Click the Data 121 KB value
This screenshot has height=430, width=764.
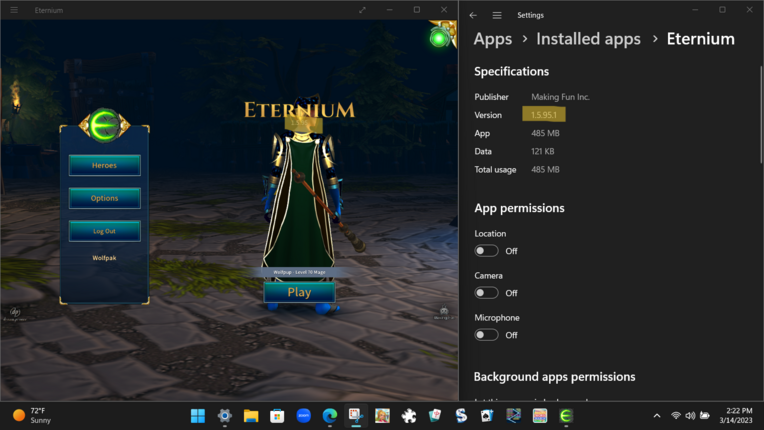tap(543, 151)
